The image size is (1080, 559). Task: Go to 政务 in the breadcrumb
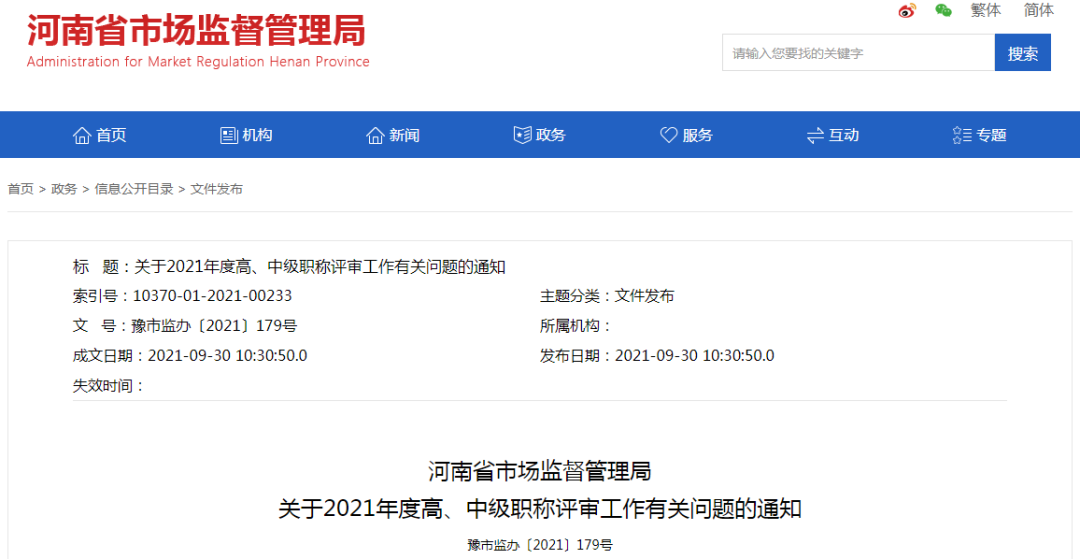pyautogui.click(x=64, y=189)
